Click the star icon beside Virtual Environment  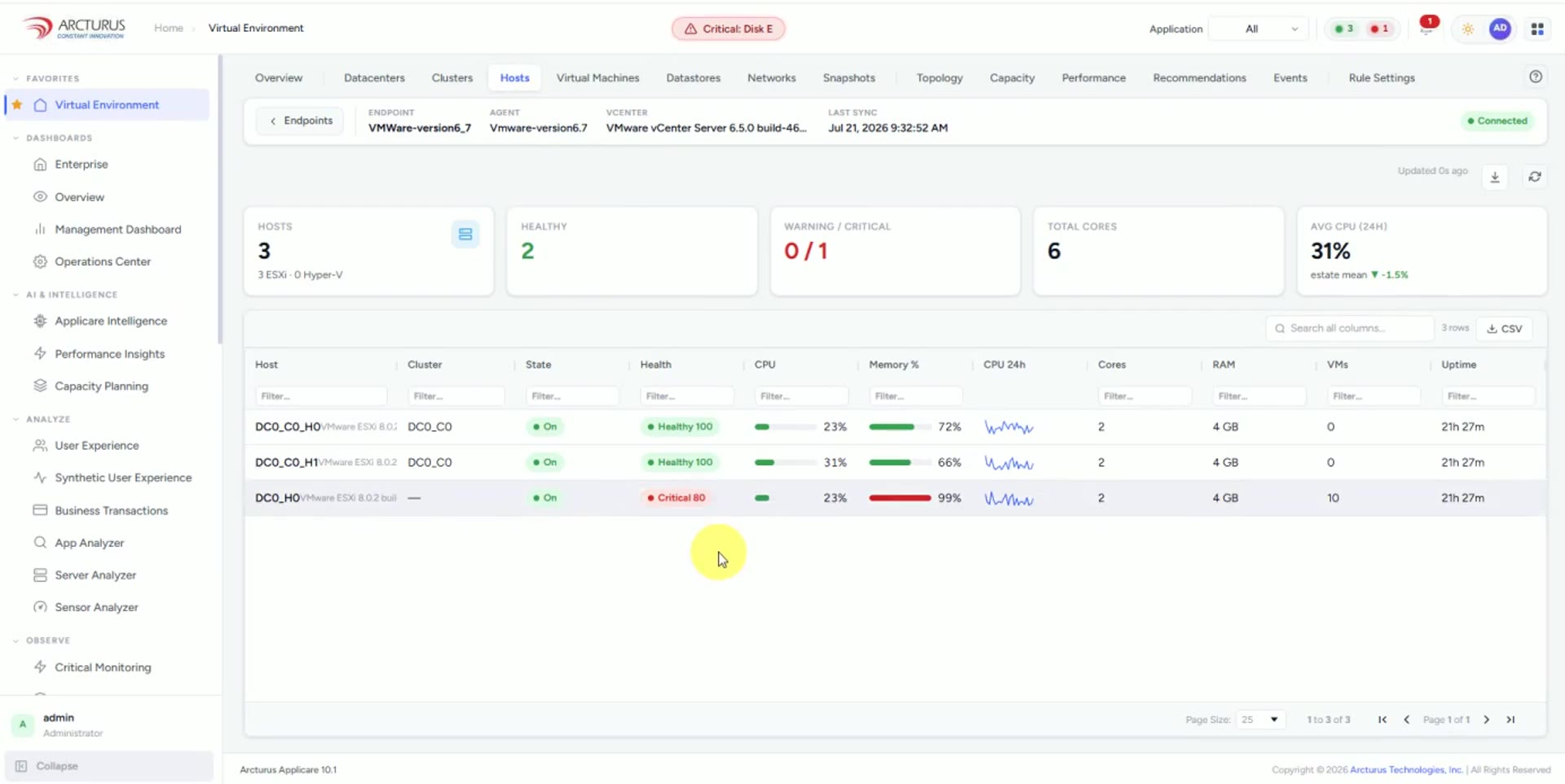[17, 104]
